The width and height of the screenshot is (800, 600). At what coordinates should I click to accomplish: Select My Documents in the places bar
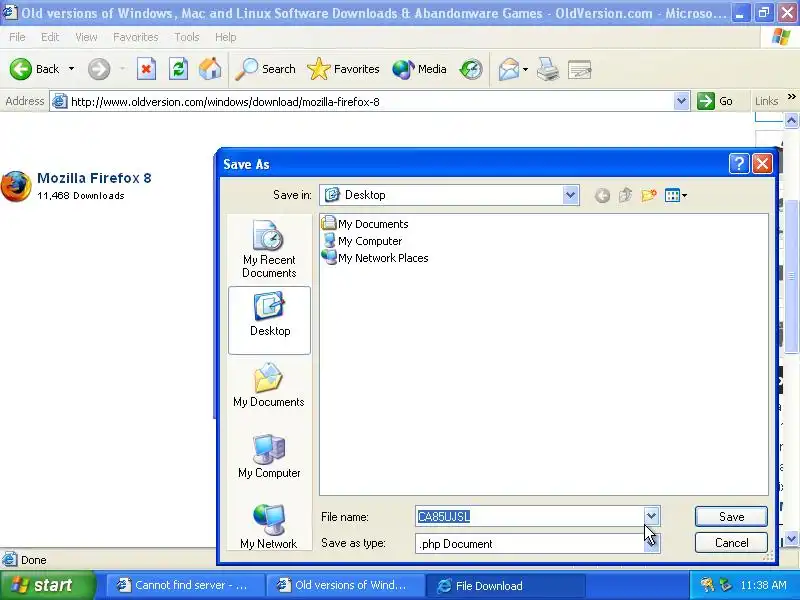coord(269,385)
